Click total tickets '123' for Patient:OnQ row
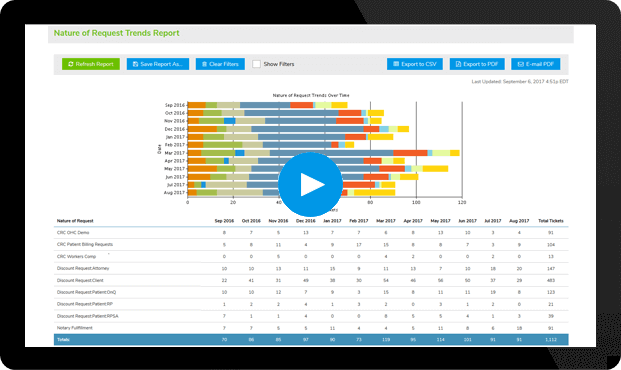This screenshot has height=370, width=621. (551, 292)
